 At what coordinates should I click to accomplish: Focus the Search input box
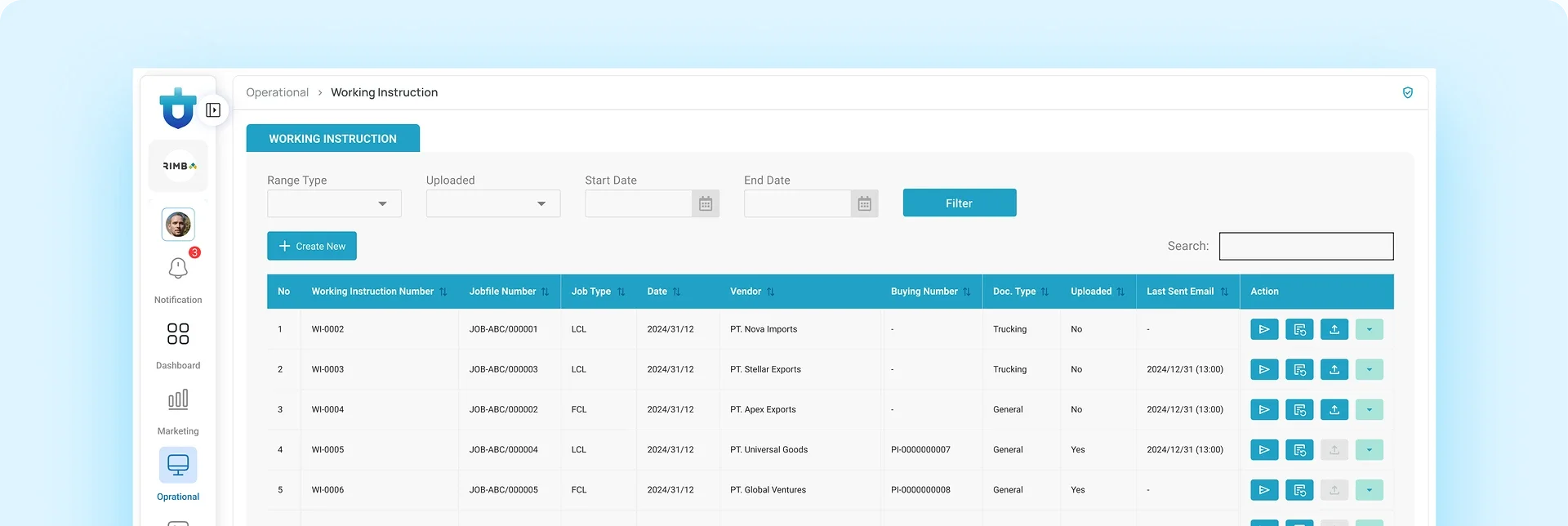click(x=1307, y=246)
